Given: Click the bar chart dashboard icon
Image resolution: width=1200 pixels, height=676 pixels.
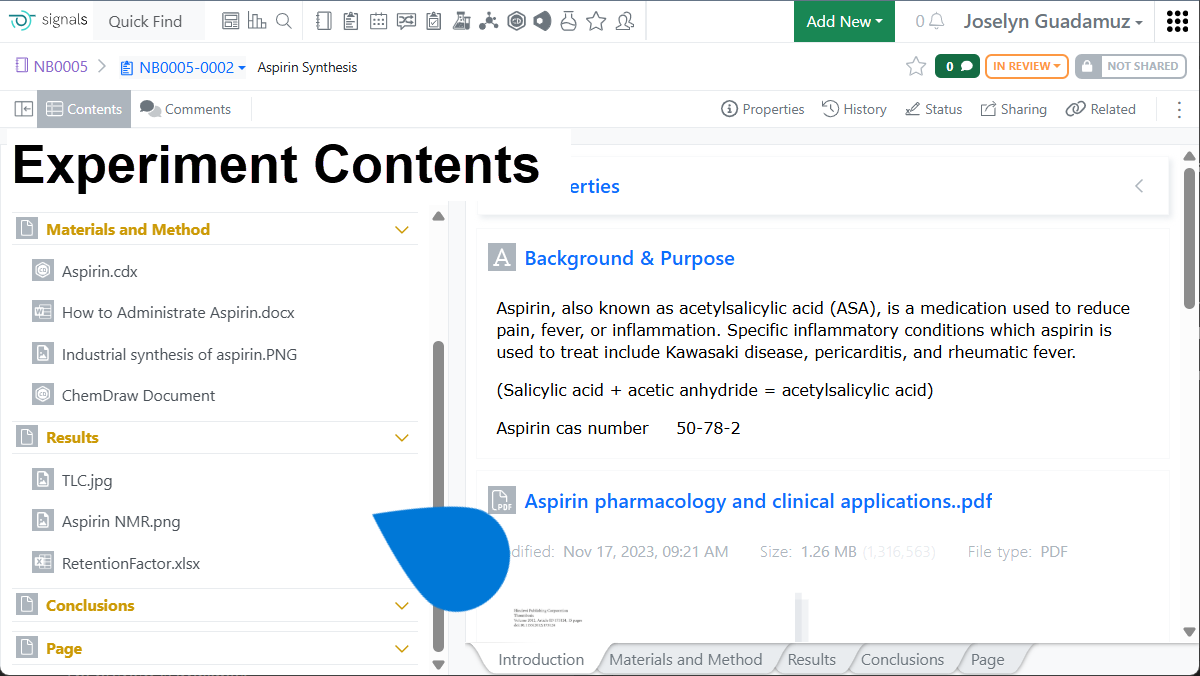Looking at the screenshot, I should [257, 21].
